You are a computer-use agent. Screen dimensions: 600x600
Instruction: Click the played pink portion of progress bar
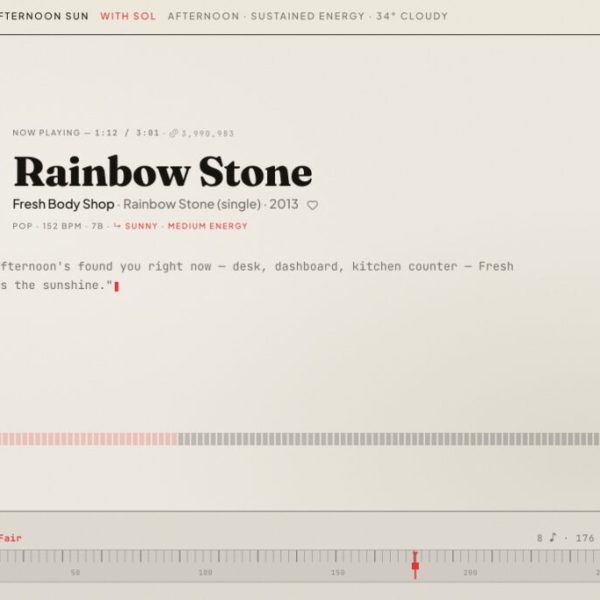tap(88, 439)
